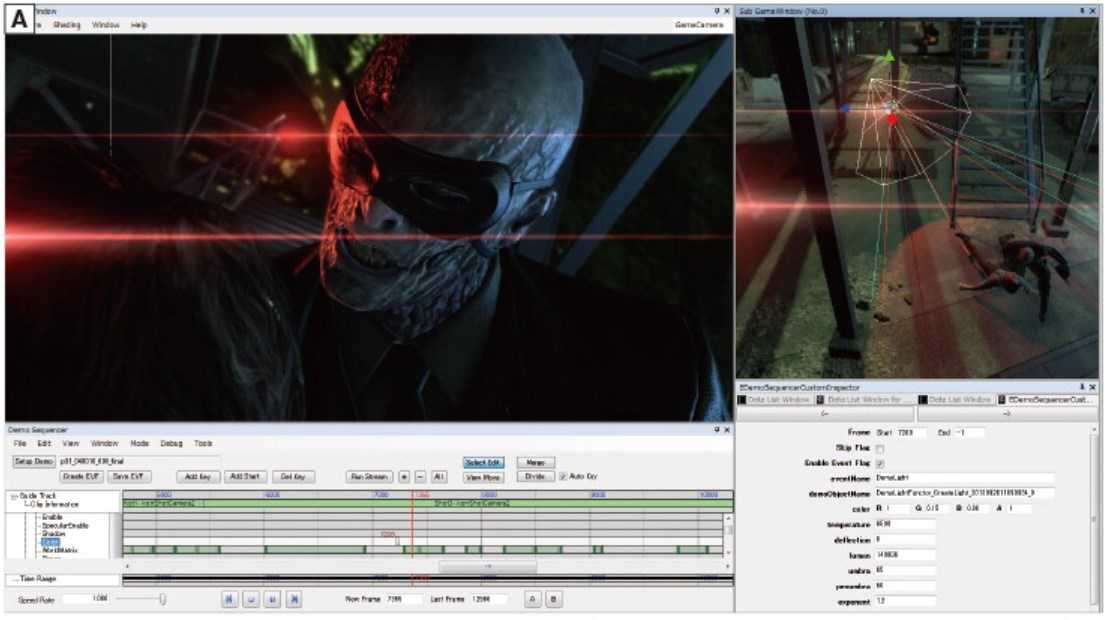This screenshot has height=620, width=1105.
Task: Click the minus zoom button in sequencer toolbar
Action: pyautogui.click(x=420, y=477)
